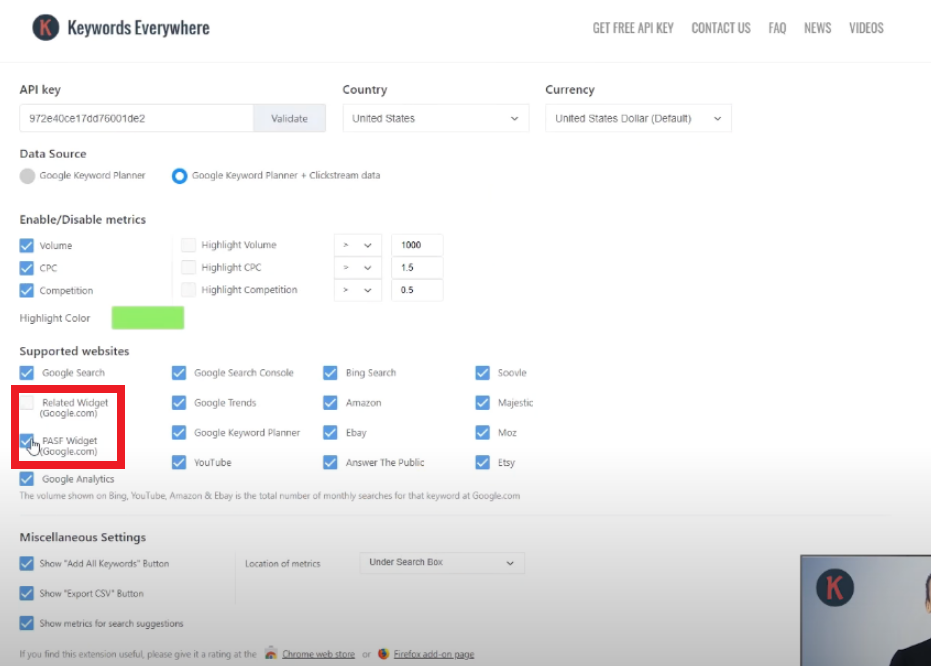This screenshot has height=666, width=931.
Task: Toggle Bing Search checkbox
Action: point(330,373)
